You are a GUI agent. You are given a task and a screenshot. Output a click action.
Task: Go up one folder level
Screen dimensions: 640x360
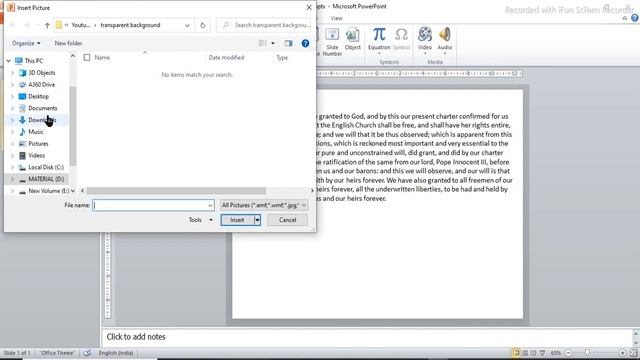(x=47, y=25)
